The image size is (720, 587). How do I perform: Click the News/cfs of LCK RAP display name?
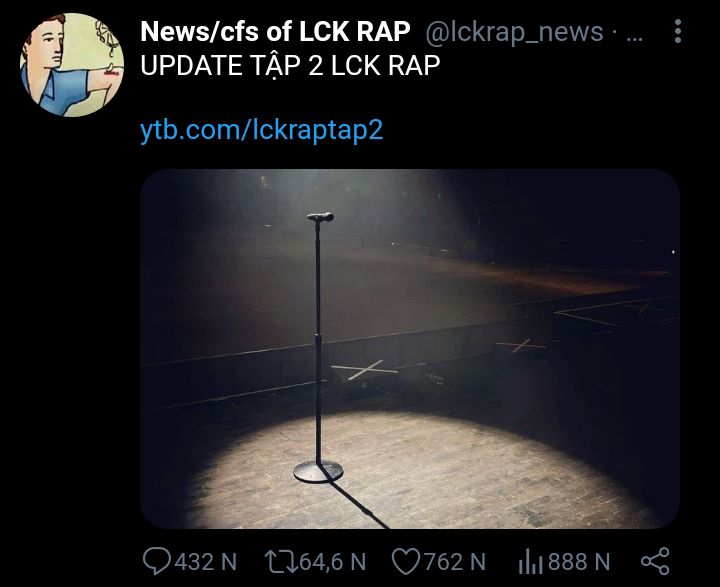coord(275,32)
